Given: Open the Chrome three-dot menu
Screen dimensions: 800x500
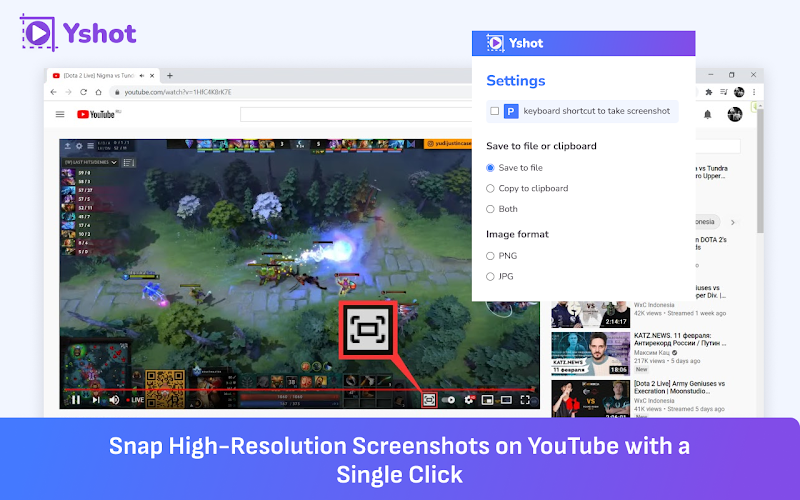Looking at the screenshot, I should [x=754, y=92].
